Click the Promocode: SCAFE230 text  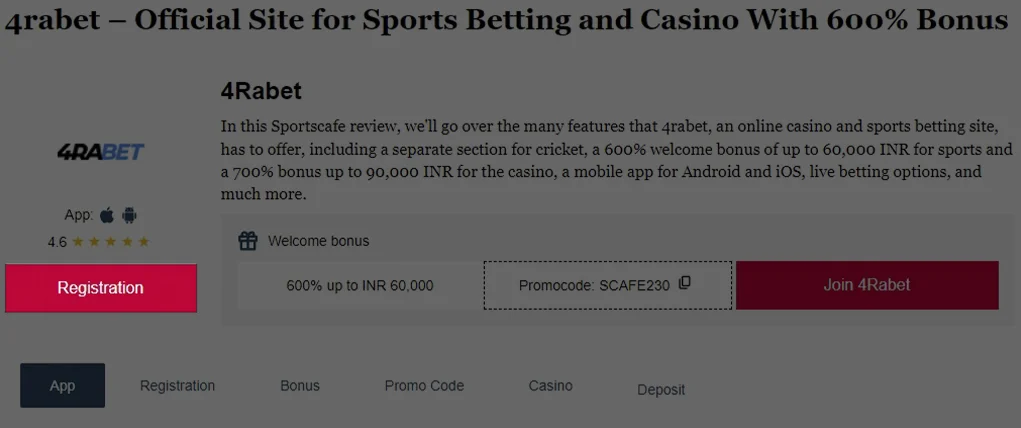594,286
